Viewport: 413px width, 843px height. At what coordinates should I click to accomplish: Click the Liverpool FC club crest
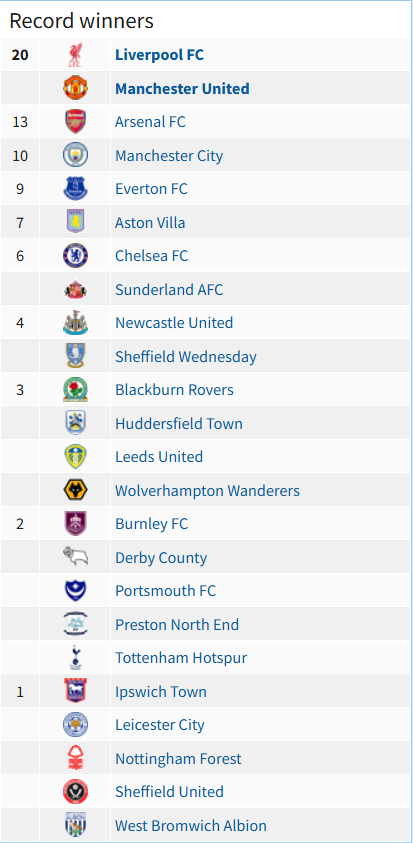[x=75, y=55]
